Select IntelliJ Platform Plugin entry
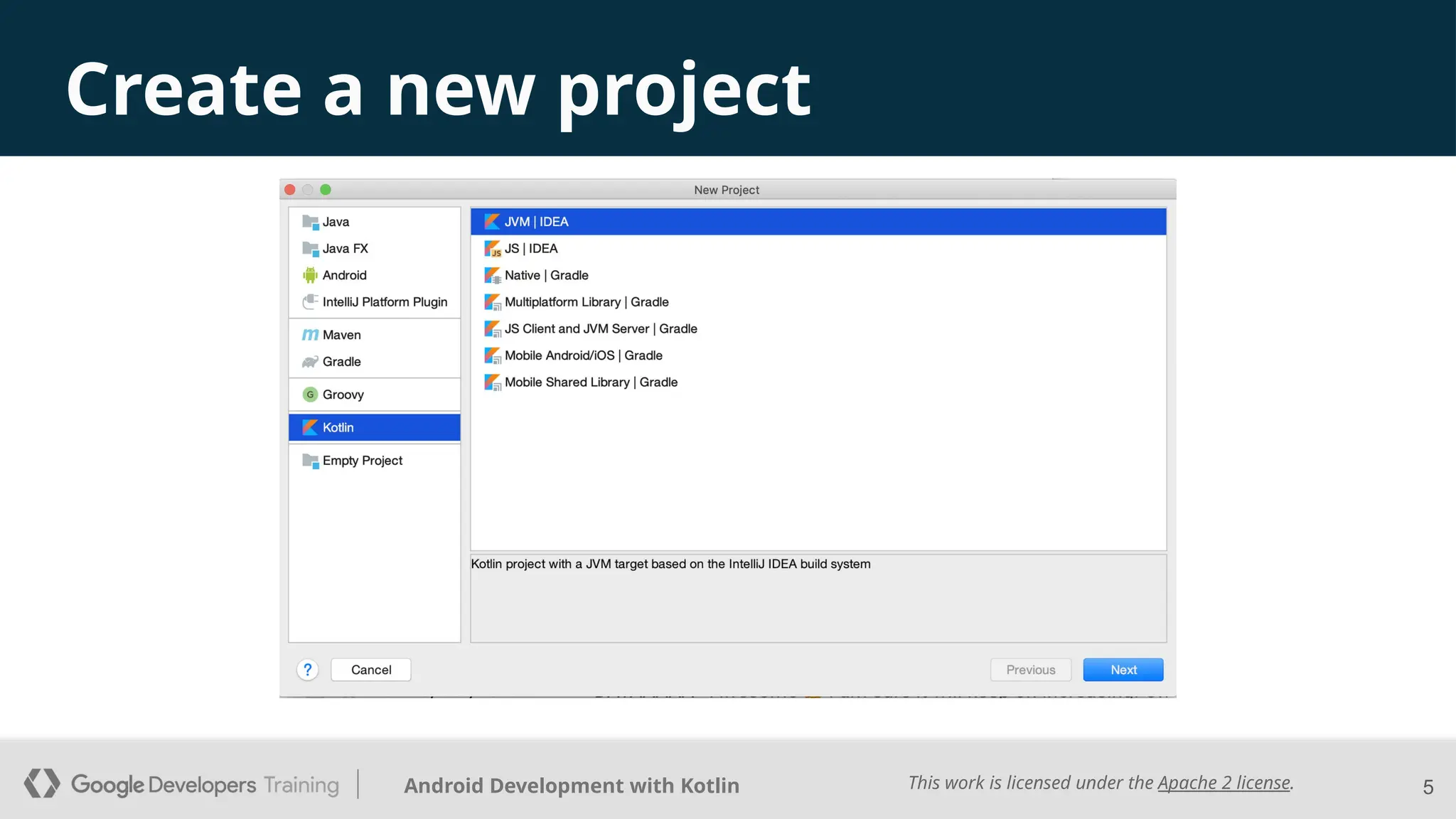 375,302
